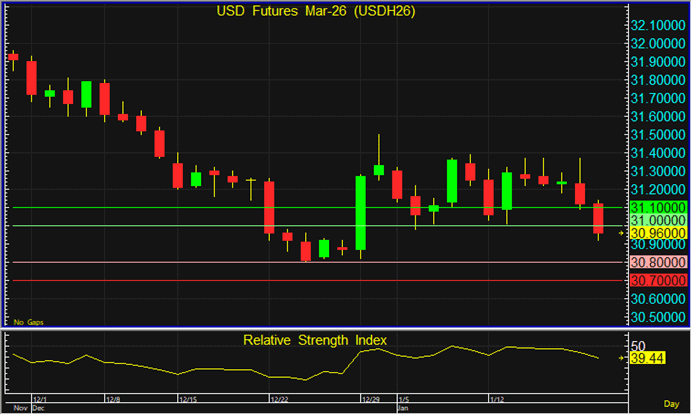
Task: Click the current price label 30.9600
Action: [x=657, y=232]
